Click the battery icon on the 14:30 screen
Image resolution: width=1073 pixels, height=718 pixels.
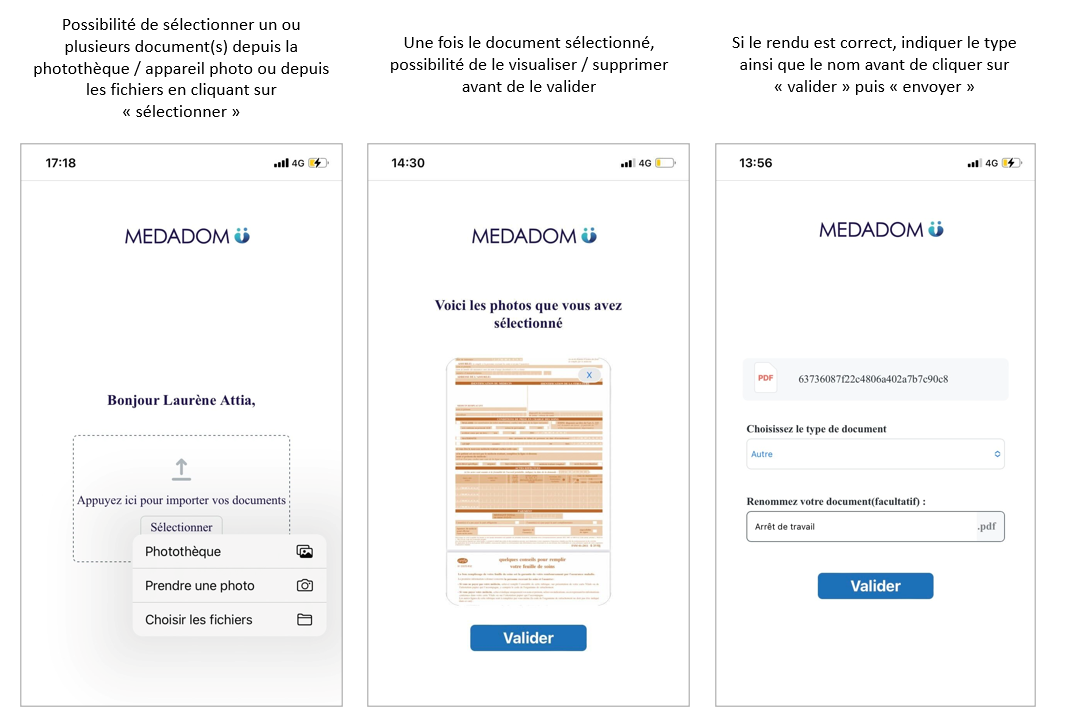coord(665,163)
